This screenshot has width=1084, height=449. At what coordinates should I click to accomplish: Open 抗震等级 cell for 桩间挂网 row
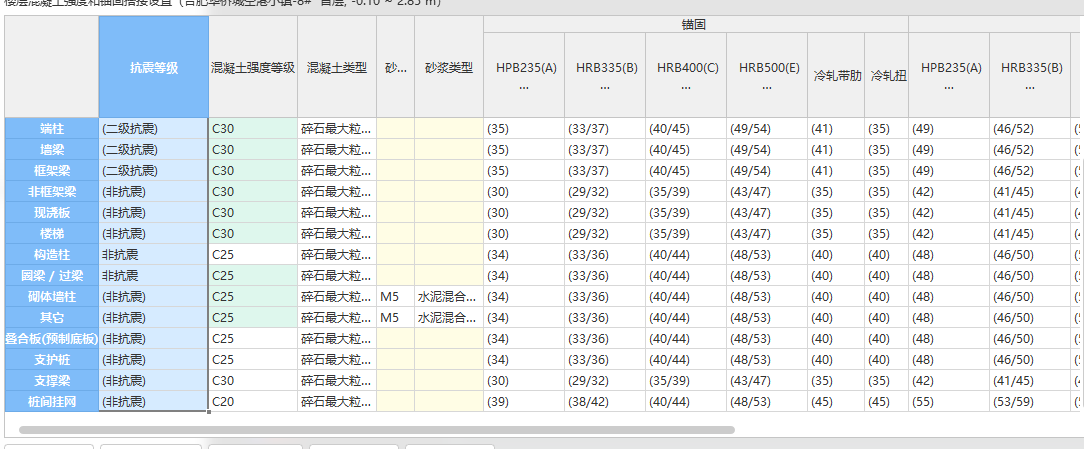click(x=153, y=401)
